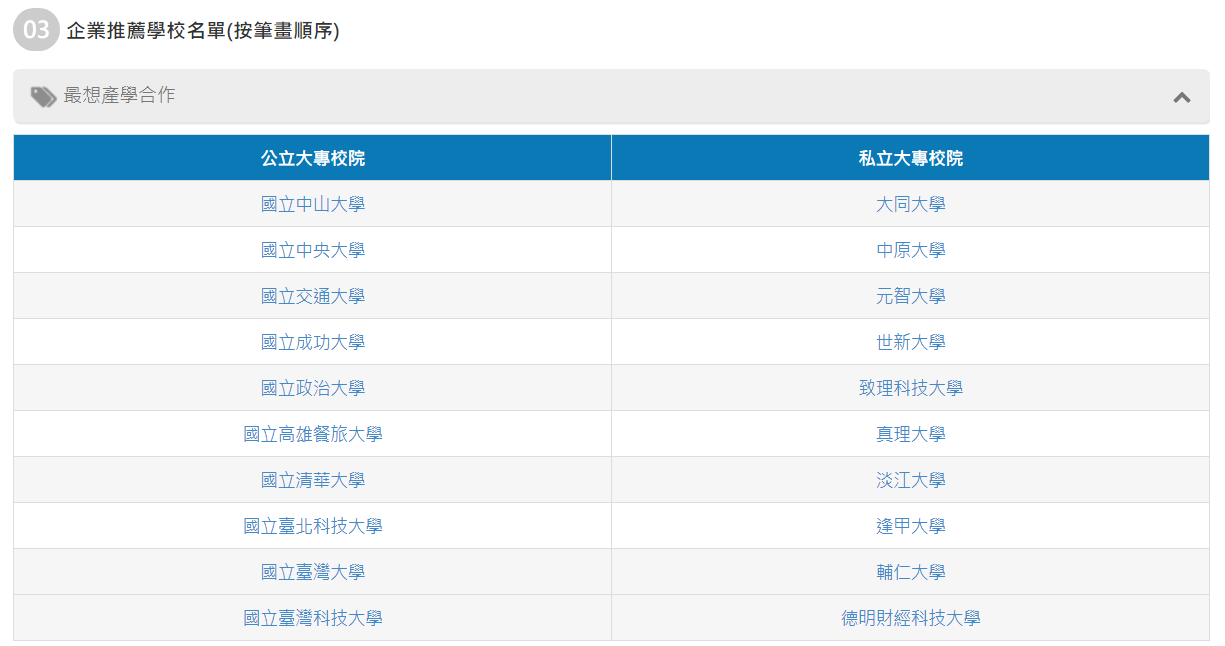
Task: Open the 國立成功大學 link
Action: (313, 342)
